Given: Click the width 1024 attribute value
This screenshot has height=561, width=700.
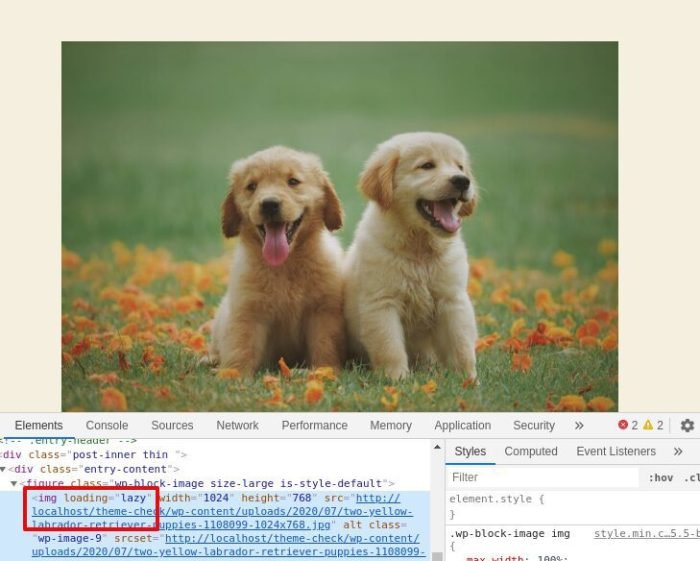Looking at the screenshot, I should point(216,498).
